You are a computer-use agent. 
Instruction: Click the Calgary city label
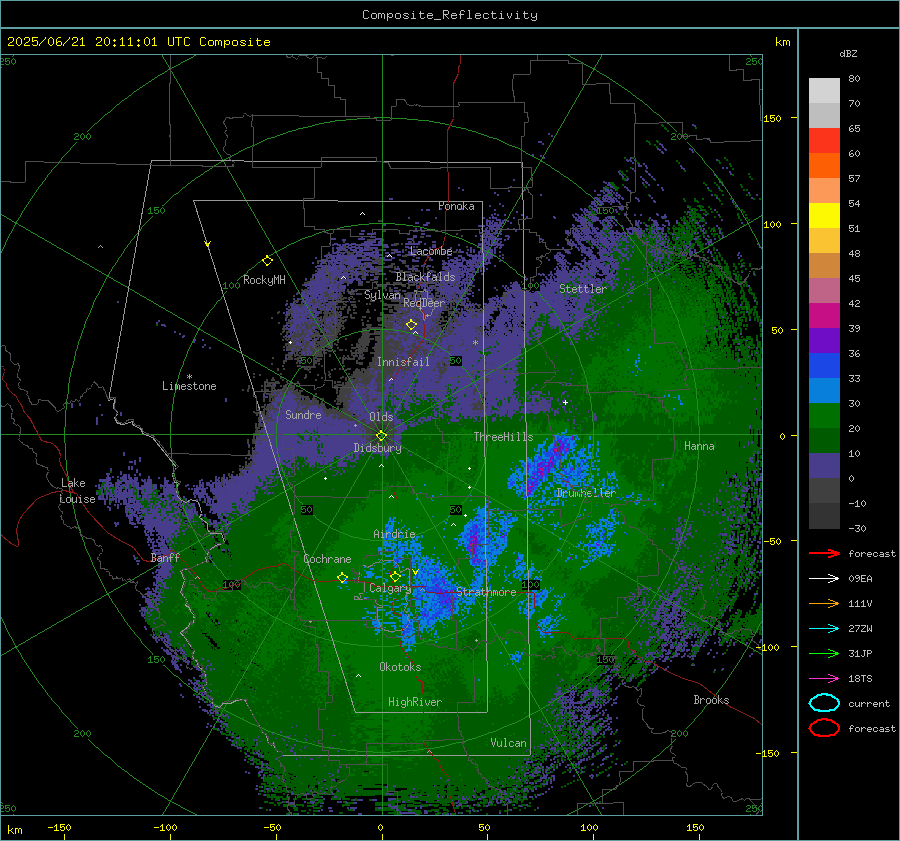(390, 588)
